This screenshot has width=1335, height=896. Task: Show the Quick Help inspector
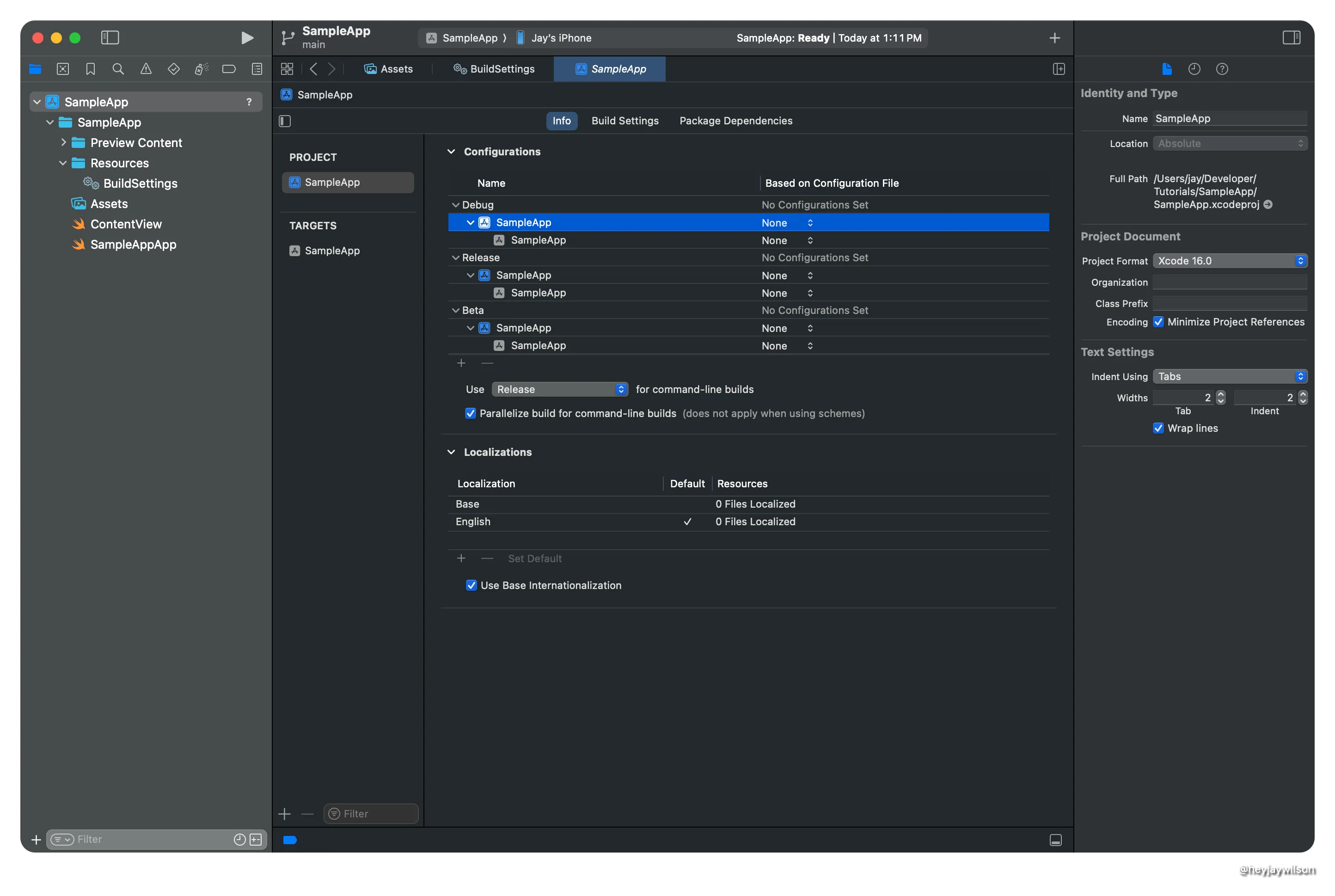click(x=1222, y=69)
